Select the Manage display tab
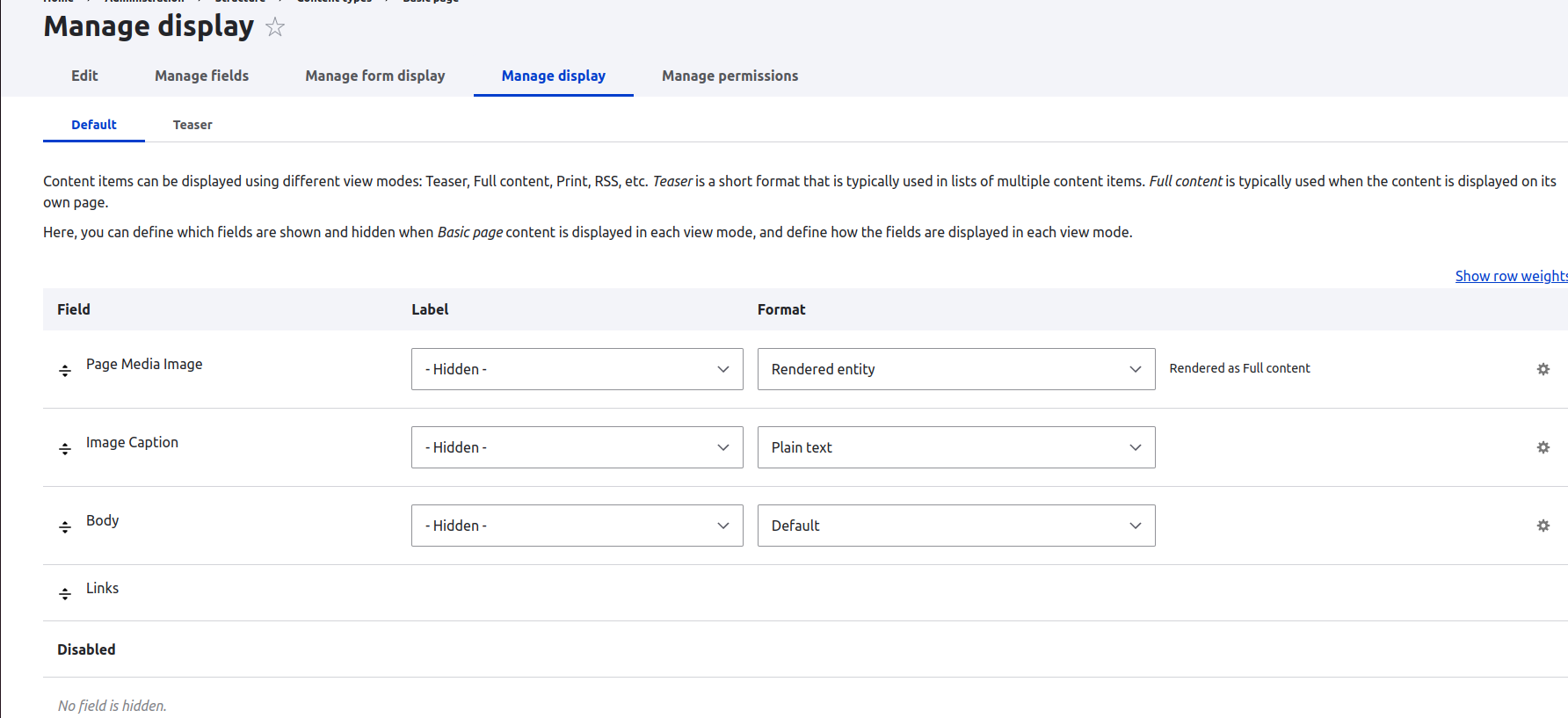Viewport: 1568px width, 718px height. (554, 76)
